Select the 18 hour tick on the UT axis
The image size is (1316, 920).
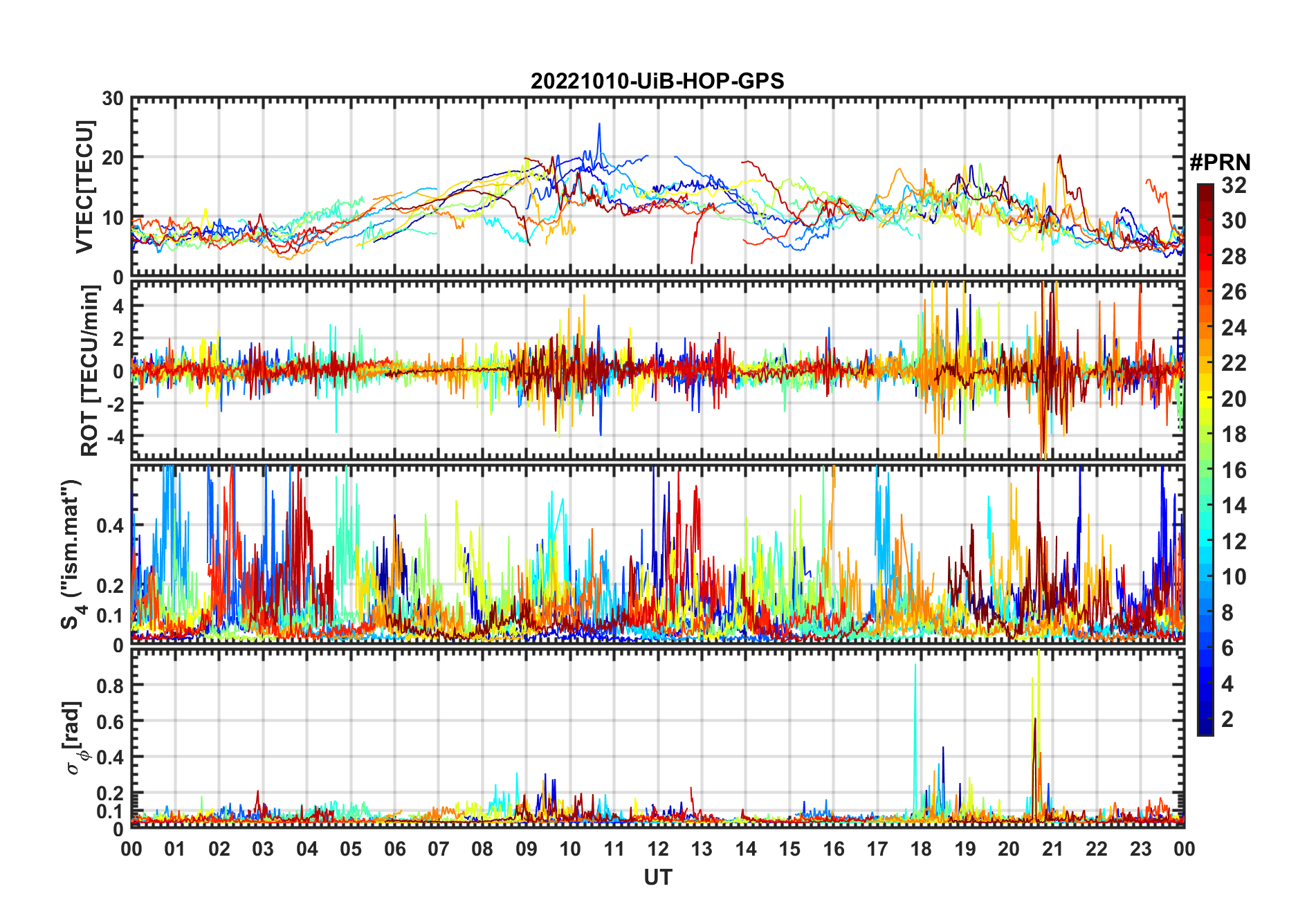click(x=921, y=849)
